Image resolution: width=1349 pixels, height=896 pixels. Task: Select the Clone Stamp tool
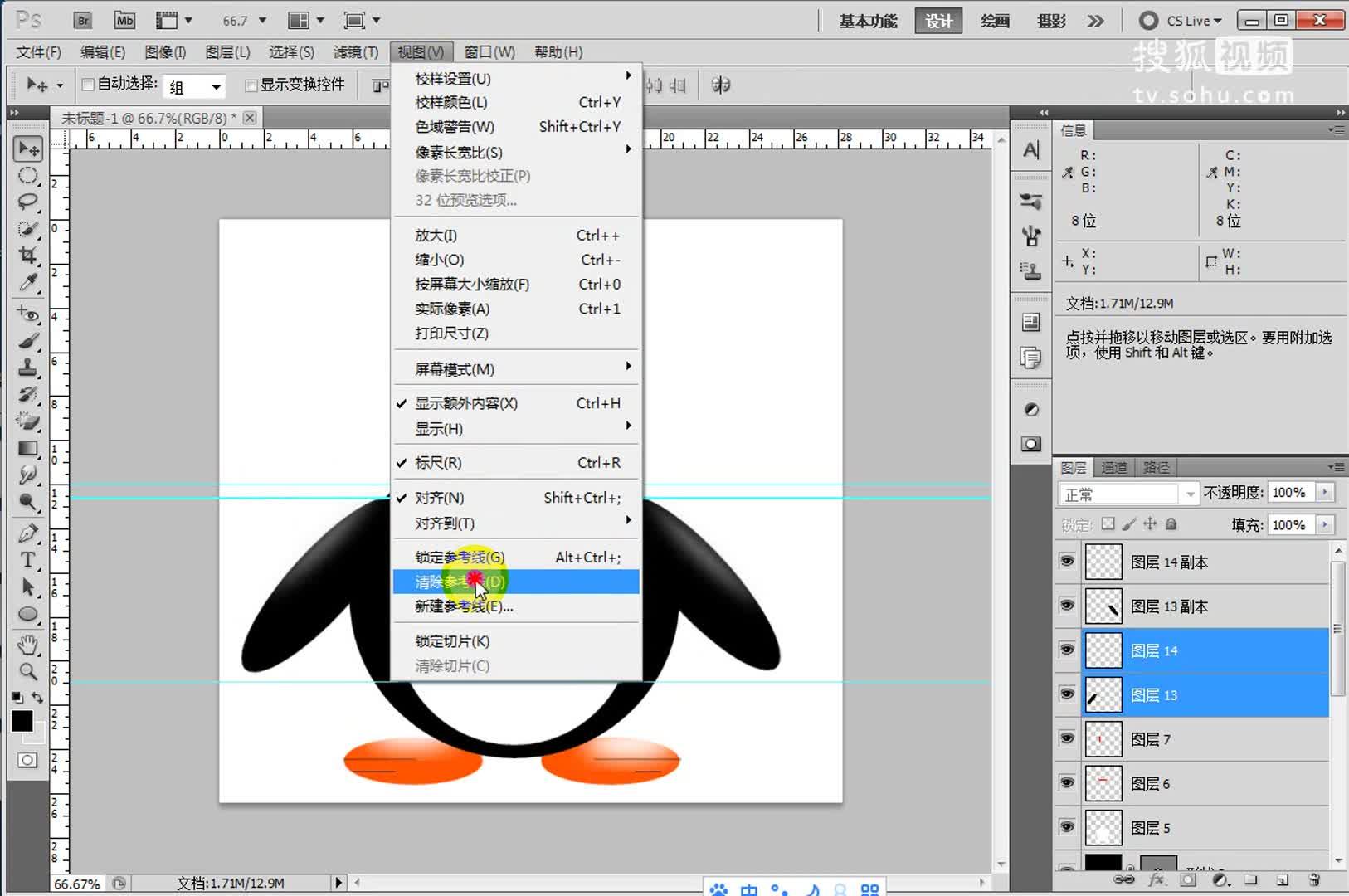[27, 368]
